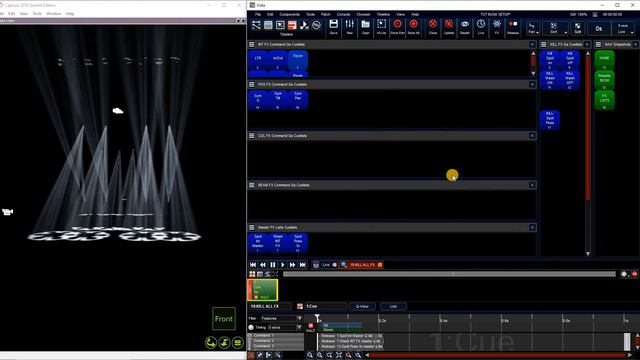Close the COL FX Command Go Cuelists panel
The width and height of the screenshot is (640, 360).
point(532,136)
